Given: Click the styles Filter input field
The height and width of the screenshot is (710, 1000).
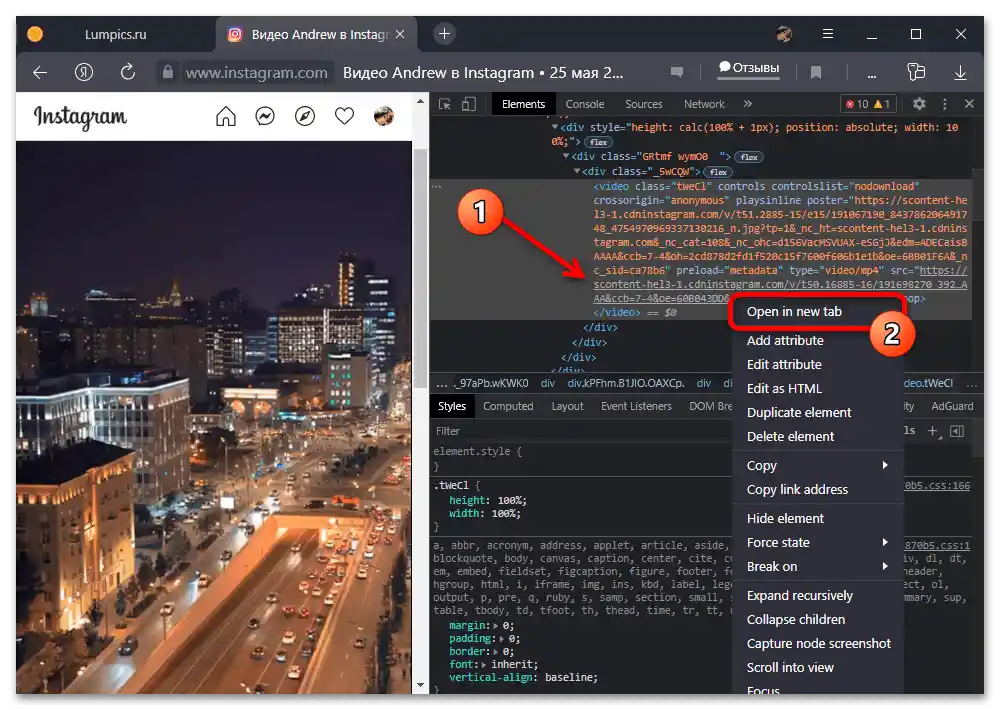Looking at the screenshot, I should pos(582,431).
